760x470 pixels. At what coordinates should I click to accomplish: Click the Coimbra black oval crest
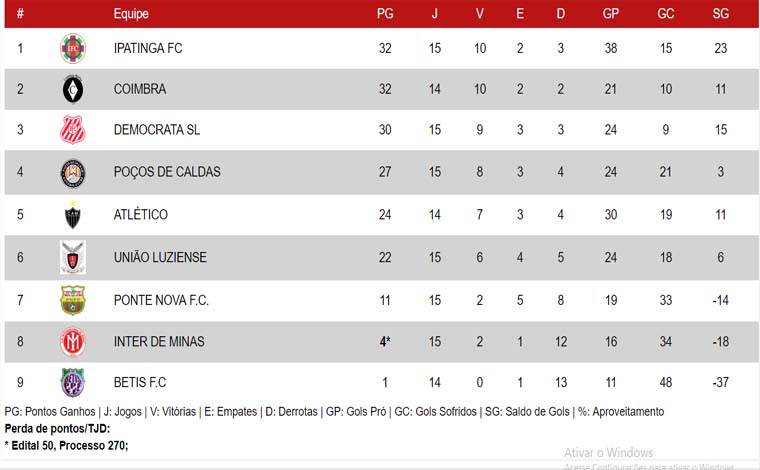73,89
